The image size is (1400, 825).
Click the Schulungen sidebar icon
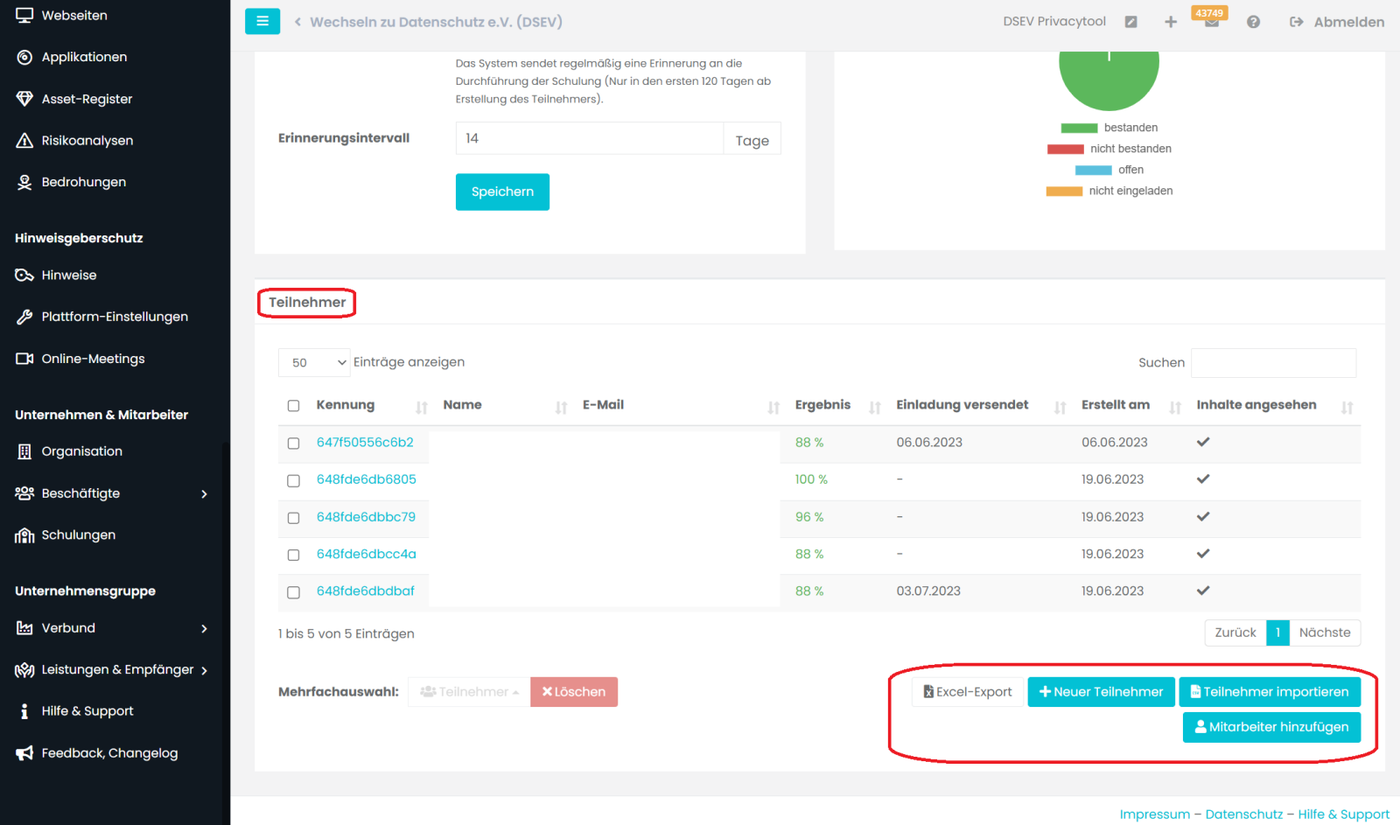click(x=25, y=535)
